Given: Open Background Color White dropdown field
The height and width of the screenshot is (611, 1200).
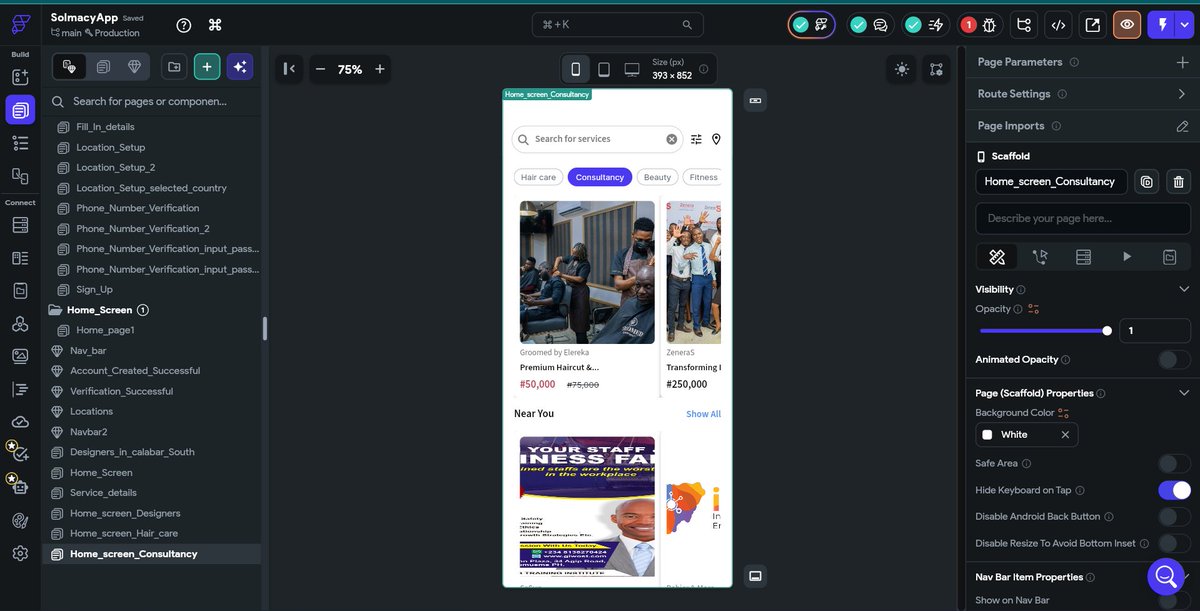Looking at the screenshot, I should (x=1027, y=434).
